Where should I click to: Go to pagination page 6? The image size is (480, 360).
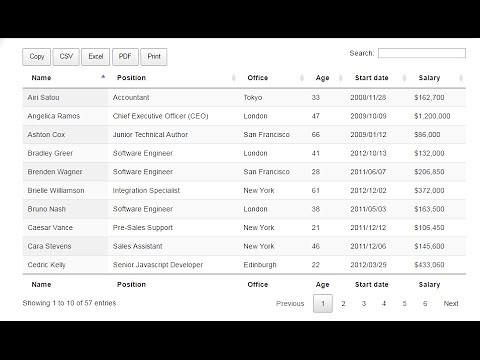(425, 303)
